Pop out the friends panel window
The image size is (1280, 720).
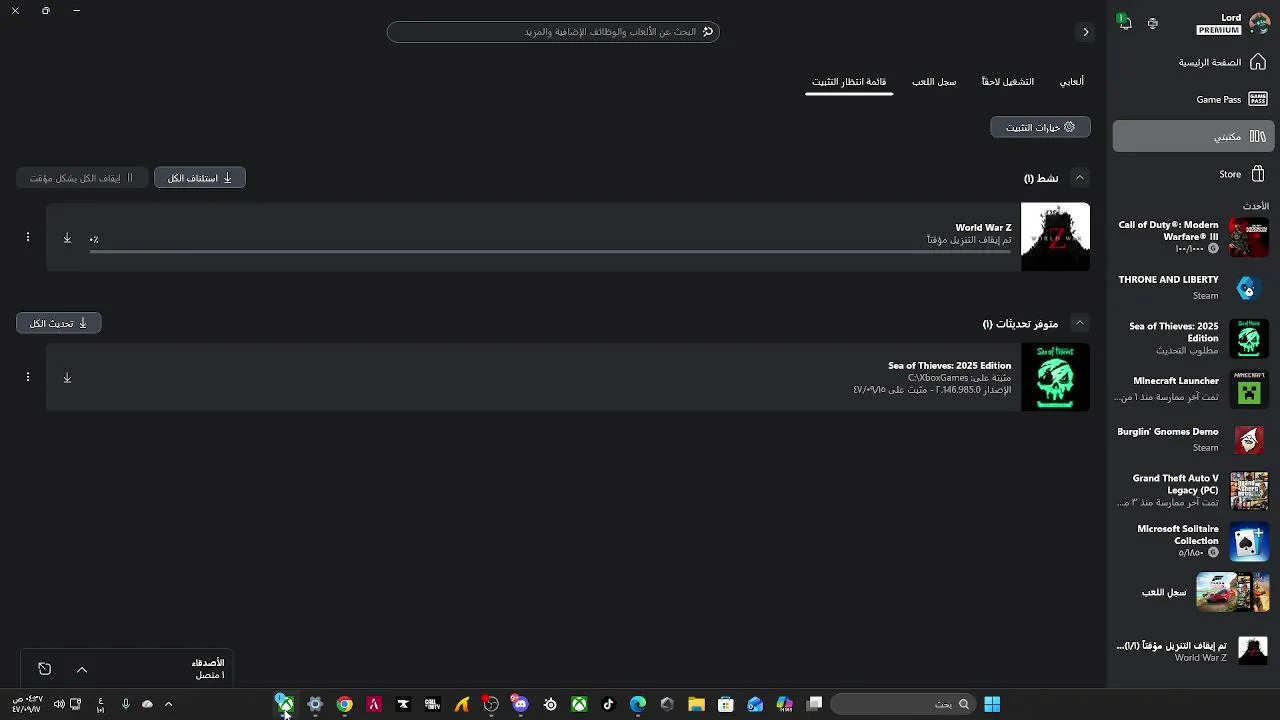[44, 669]
